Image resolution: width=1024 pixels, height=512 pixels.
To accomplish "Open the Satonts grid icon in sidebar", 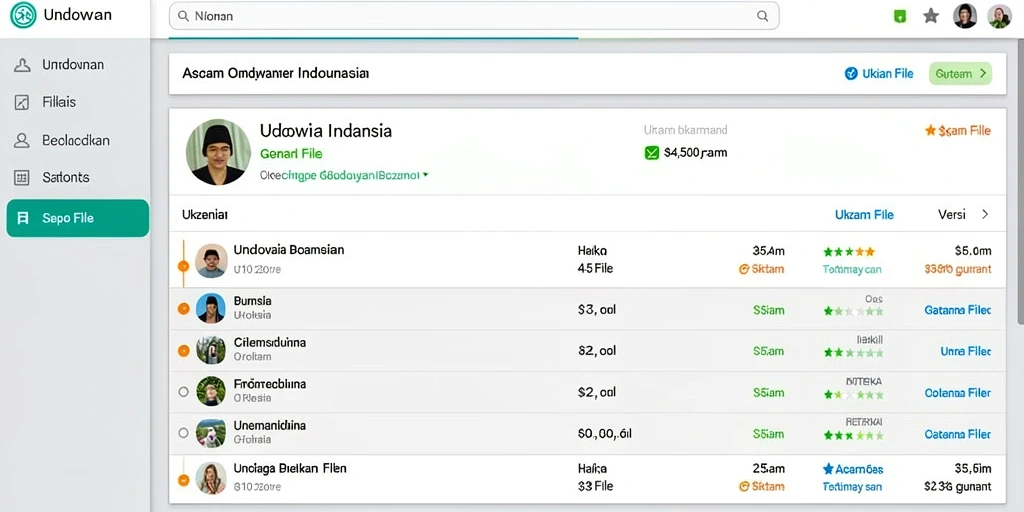I will coord(22,178).
